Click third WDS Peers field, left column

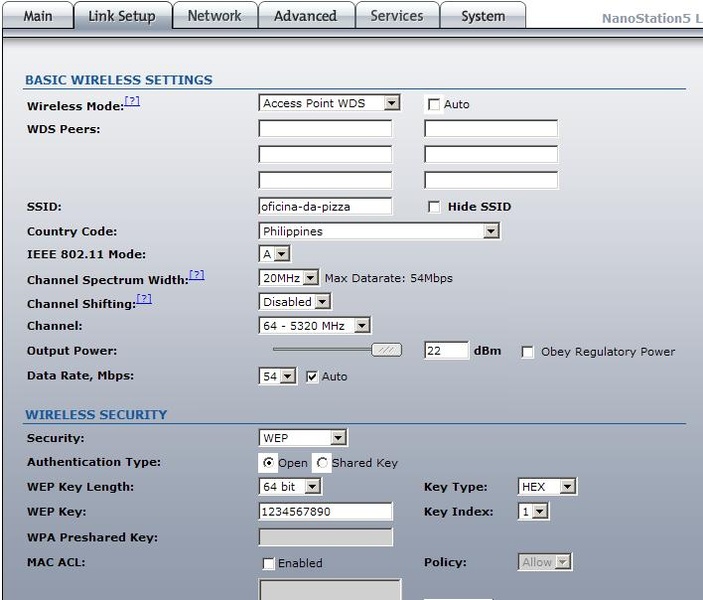pos(325,180)
